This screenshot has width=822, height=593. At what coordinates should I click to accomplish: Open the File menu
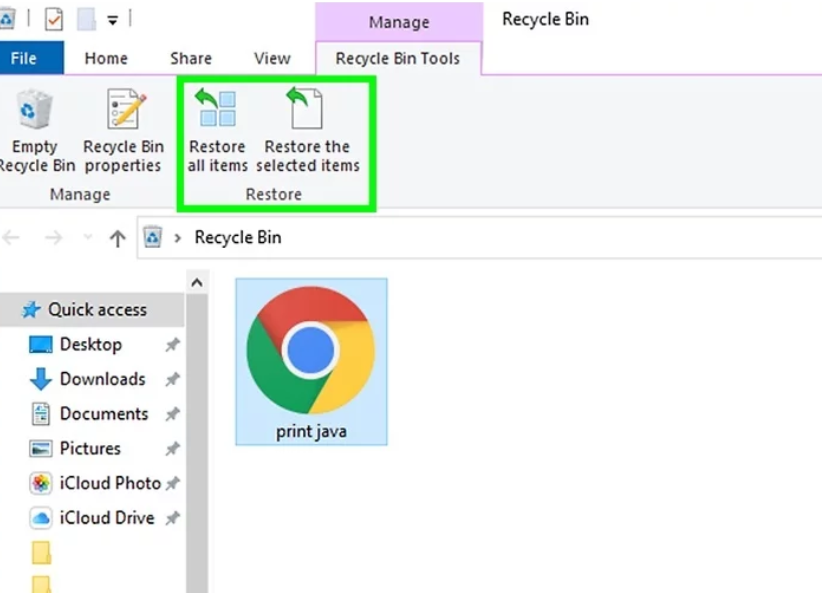[x=24, y=58]
